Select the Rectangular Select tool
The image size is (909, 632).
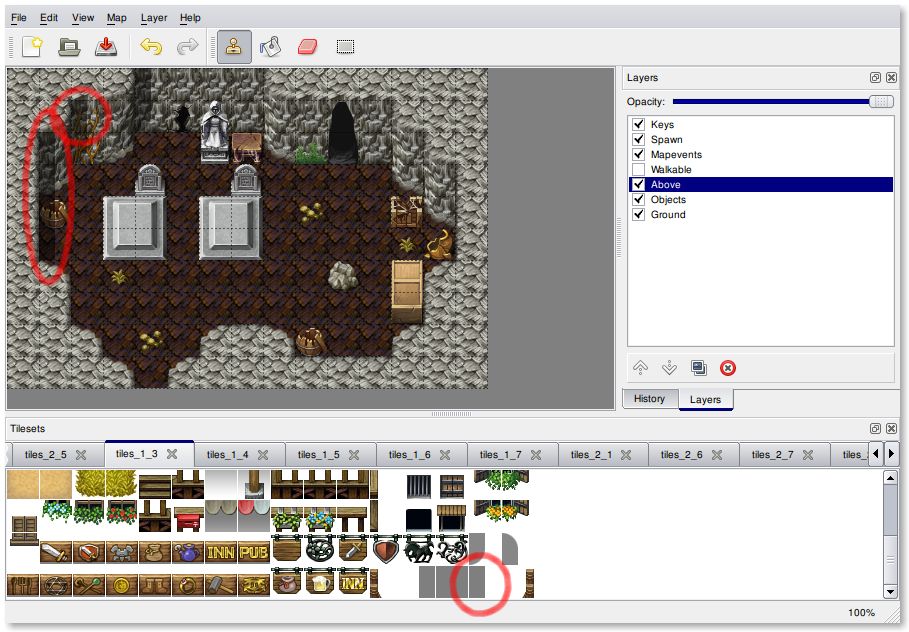[345, 46]
